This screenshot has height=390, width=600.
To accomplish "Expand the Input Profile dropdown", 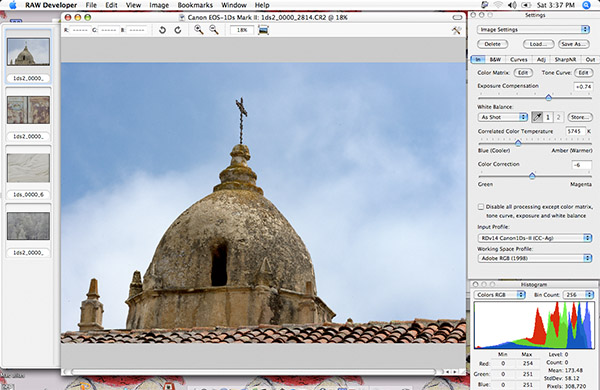I will point(535,238).
